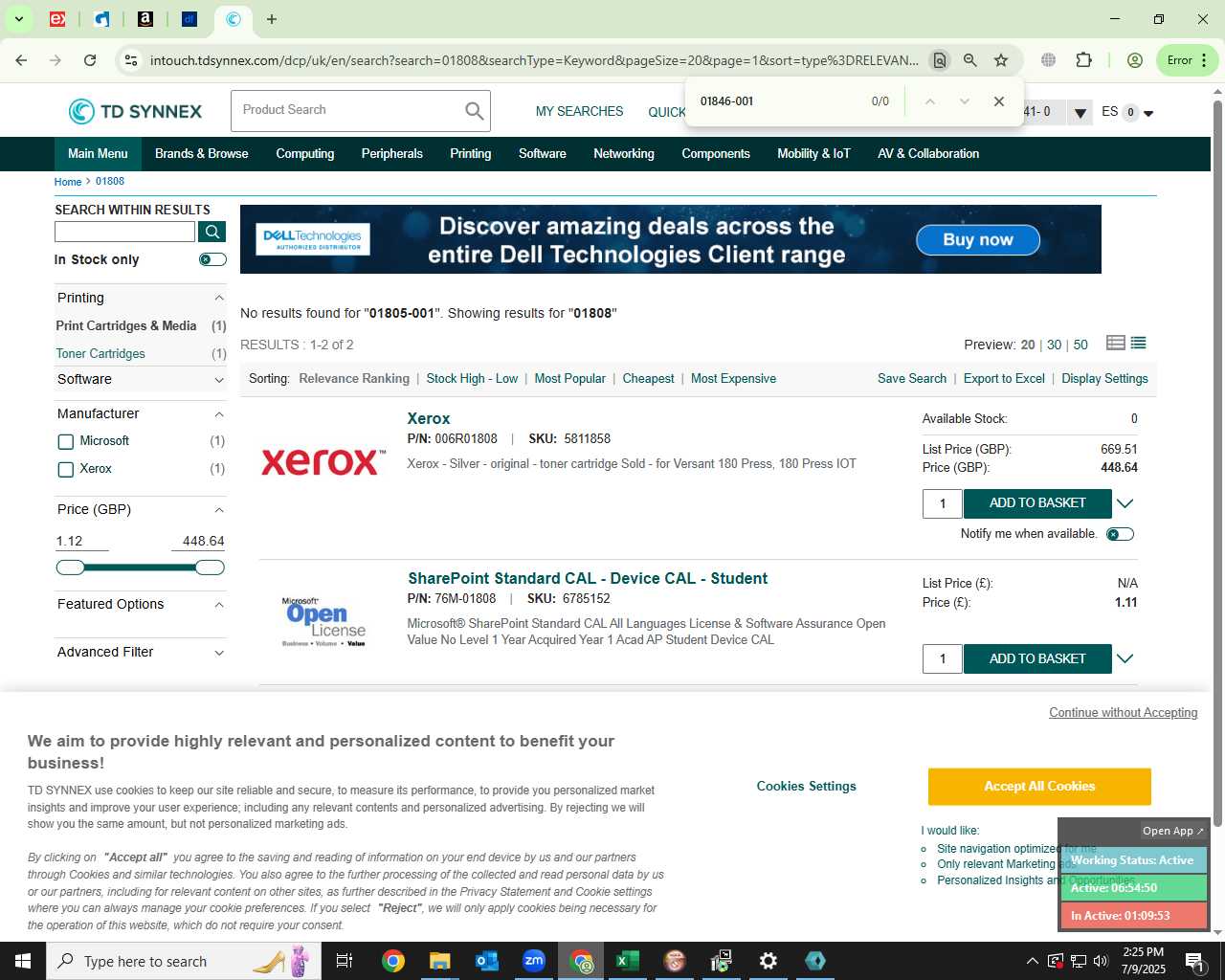Click Continue without Accepting link
This screenshot has height=980, width=1225.
coord(1124,713)
